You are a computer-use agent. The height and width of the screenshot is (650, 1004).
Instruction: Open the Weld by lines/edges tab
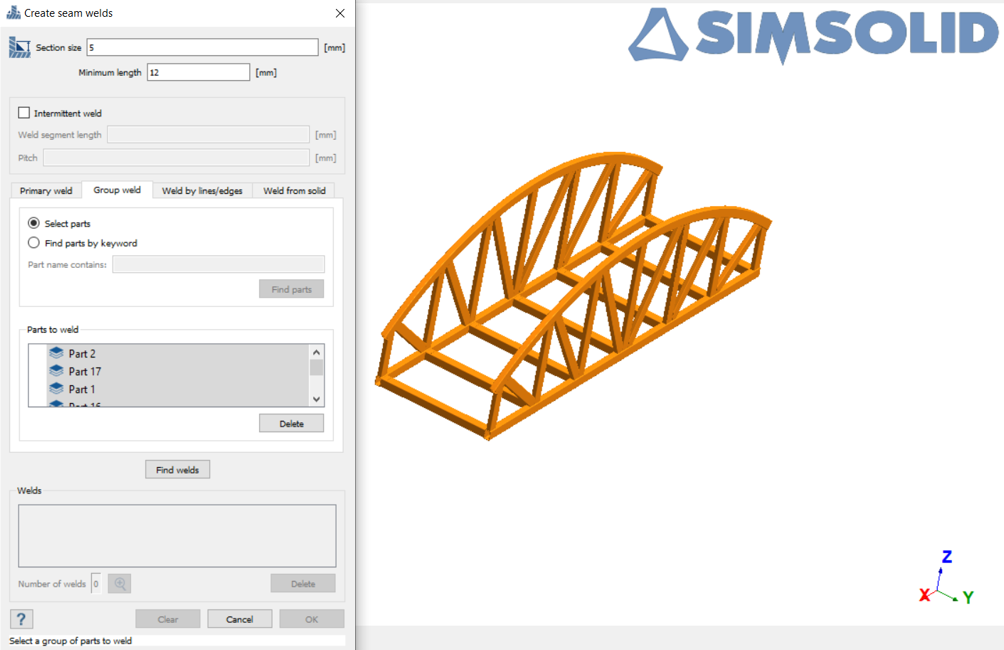(x=202, y=191)
